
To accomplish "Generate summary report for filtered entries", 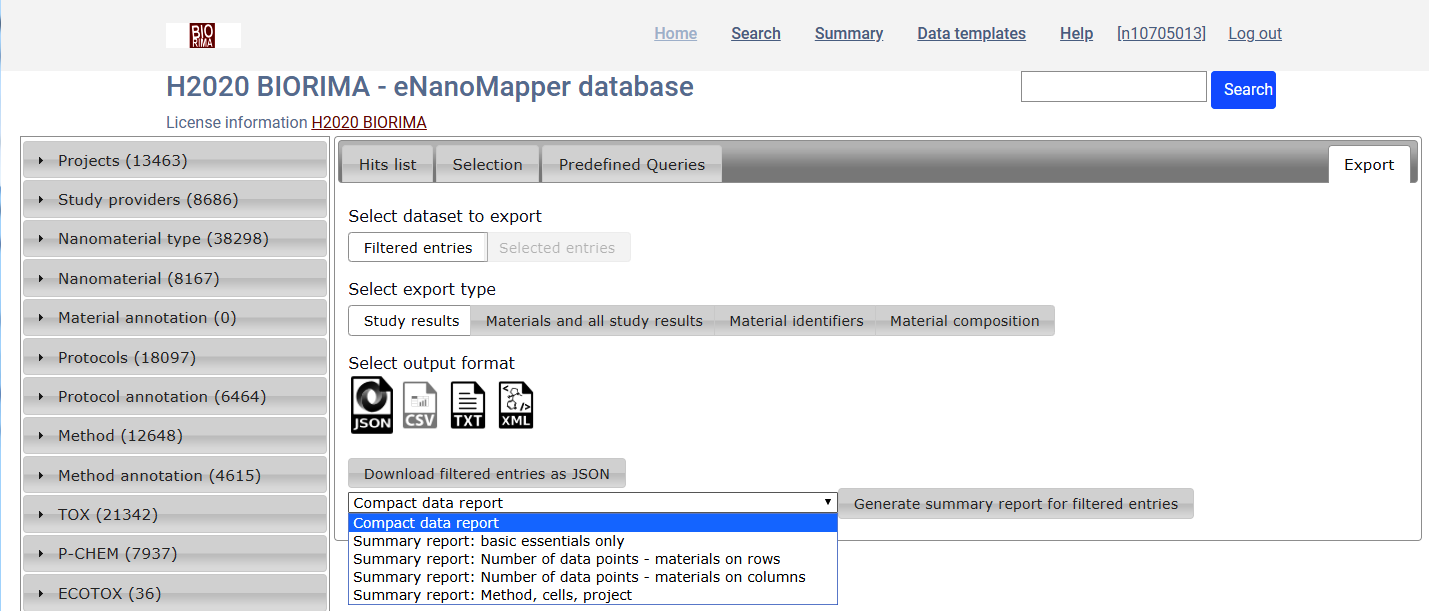I will 1015,503.
